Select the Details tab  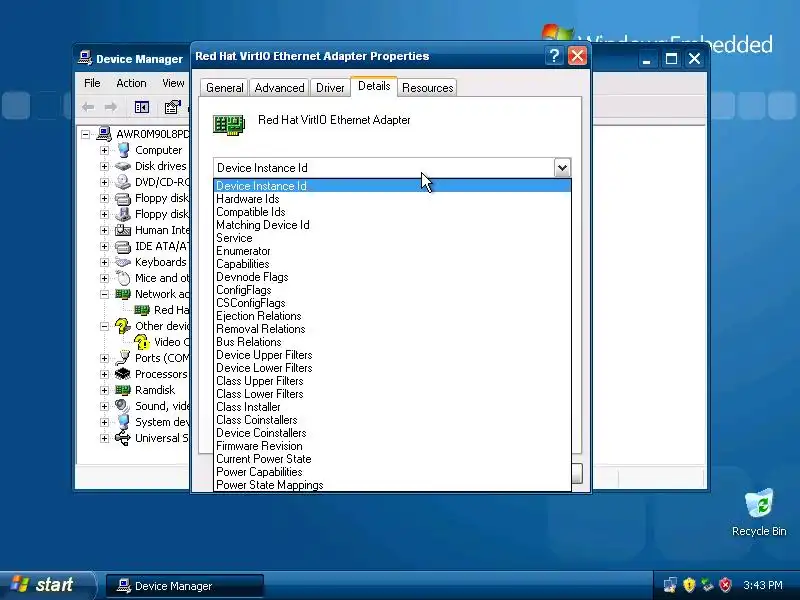pyautogui.click(x=374, y=86)
